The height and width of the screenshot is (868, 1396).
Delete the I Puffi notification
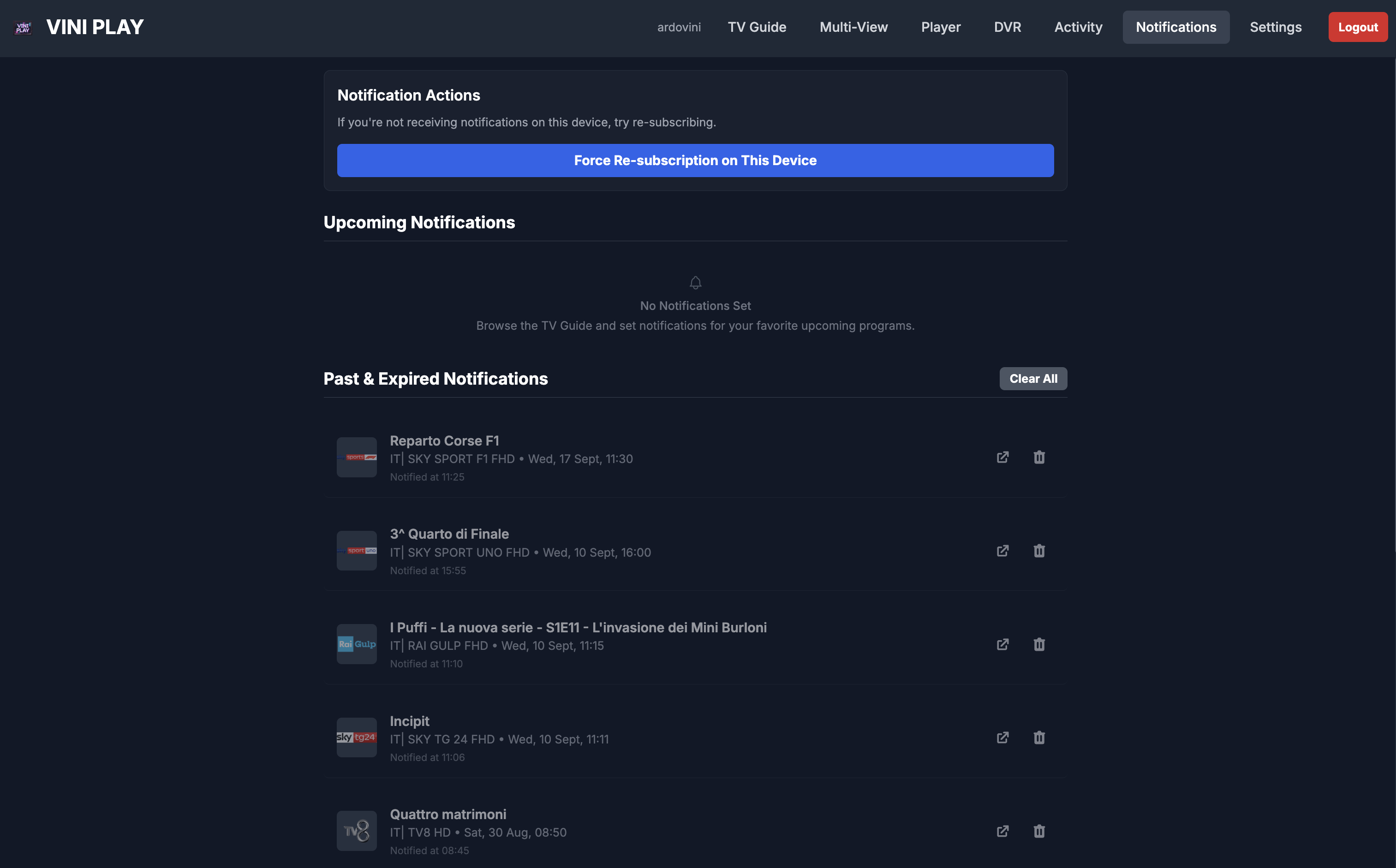pos(1039,645)
